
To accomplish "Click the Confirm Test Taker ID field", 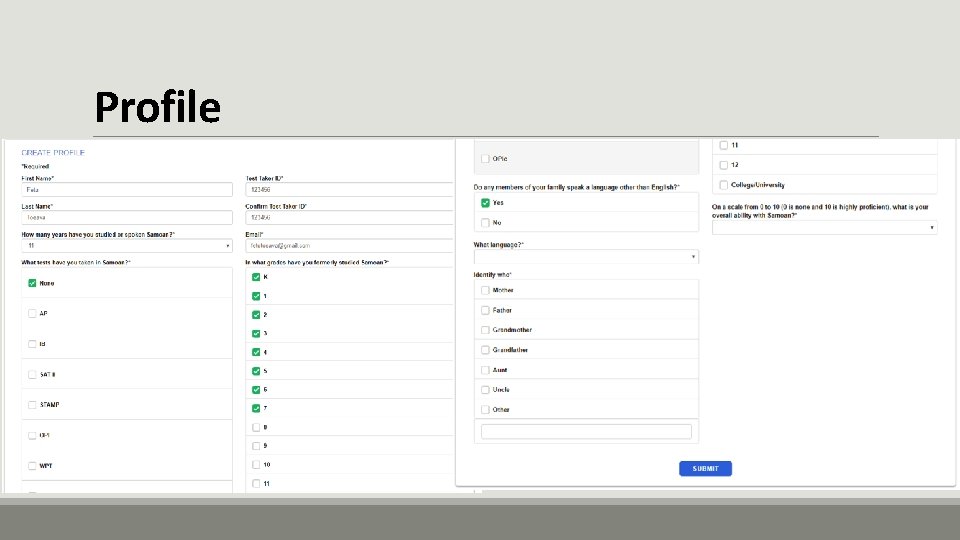I will click(x=350, y=217).
